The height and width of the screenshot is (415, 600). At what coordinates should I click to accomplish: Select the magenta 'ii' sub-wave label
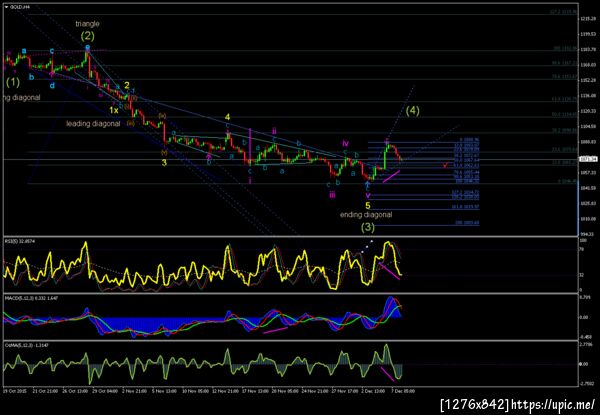click(274, 131)
